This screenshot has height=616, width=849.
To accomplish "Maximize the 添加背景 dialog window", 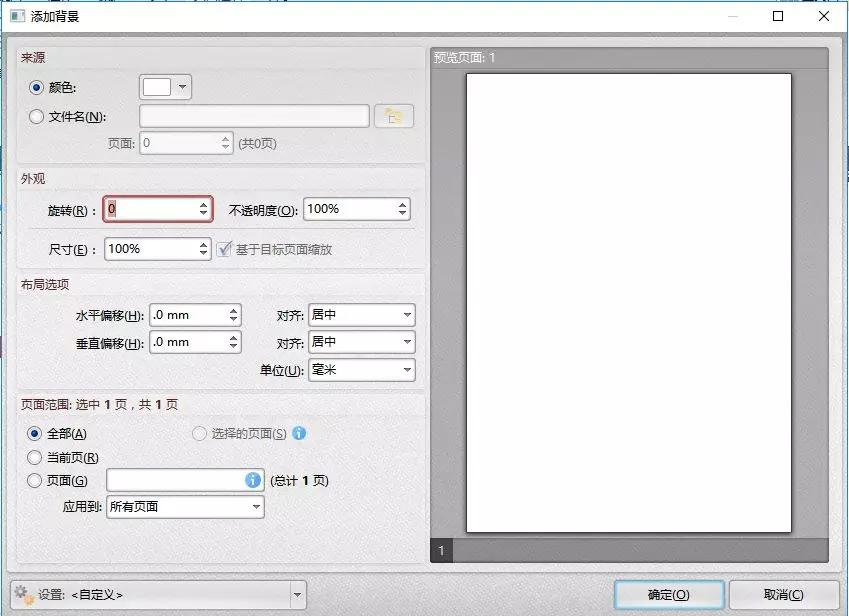I will 778,16.
